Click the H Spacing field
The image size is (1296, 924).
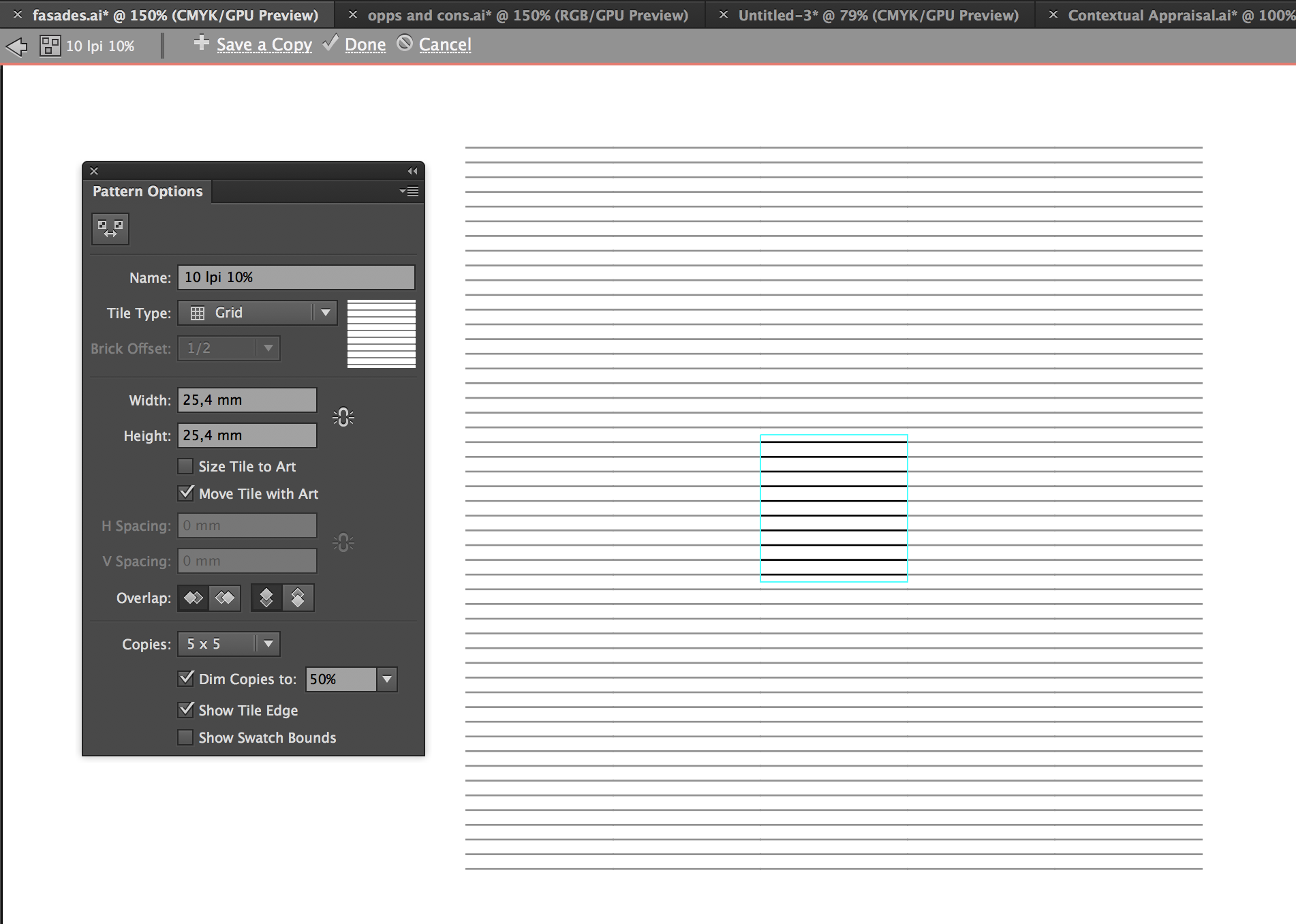point(247,525)
